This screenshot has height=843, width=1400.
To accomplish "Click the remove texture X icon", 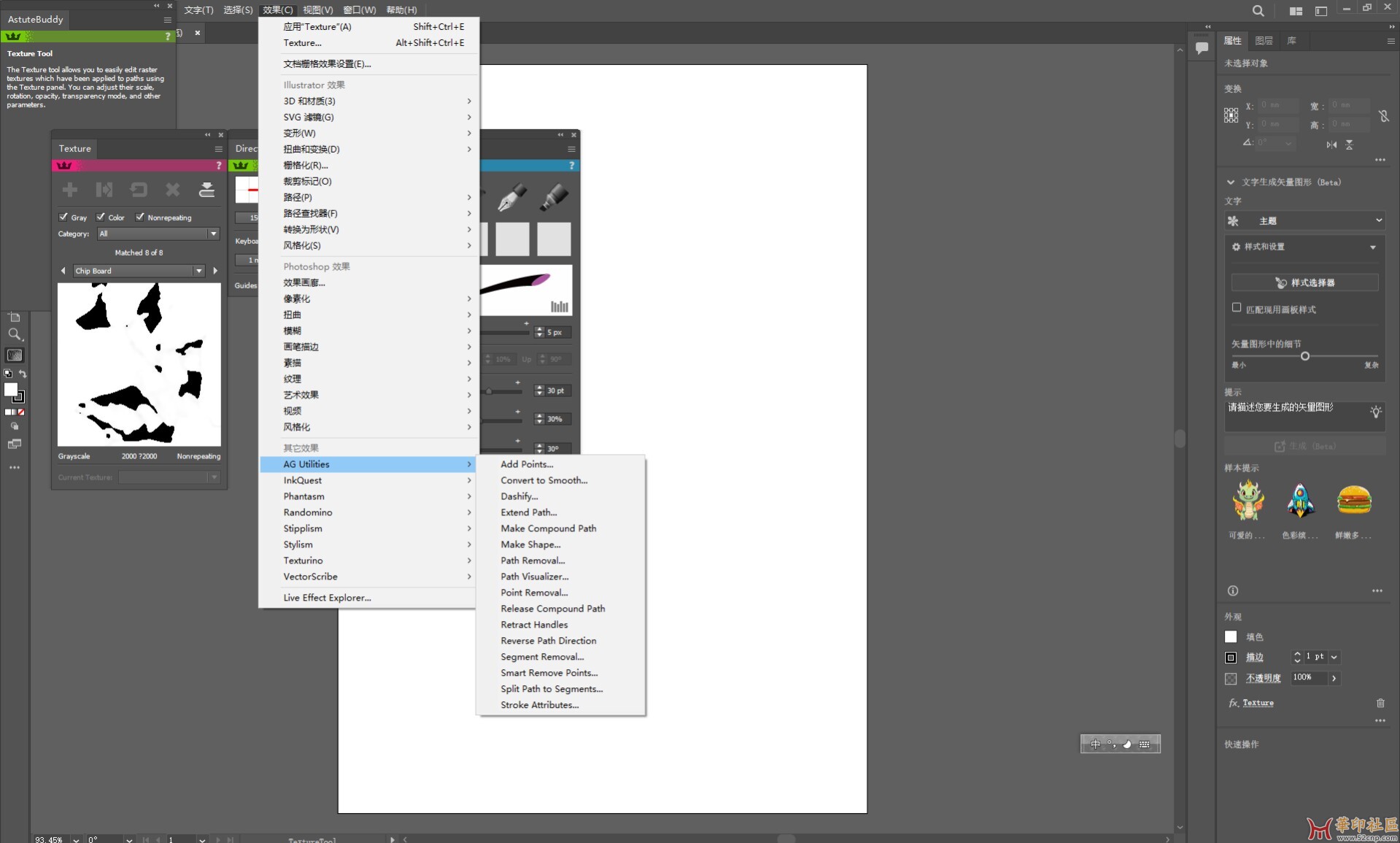I will (173, 190).
